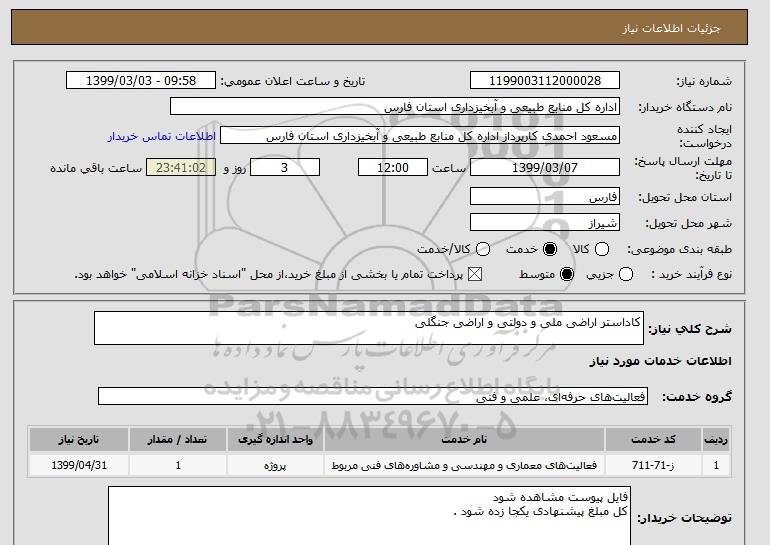This screenshot has width=770, height=545.
Task: Choose the متوسط purchase process option
Action: (567, 274)
